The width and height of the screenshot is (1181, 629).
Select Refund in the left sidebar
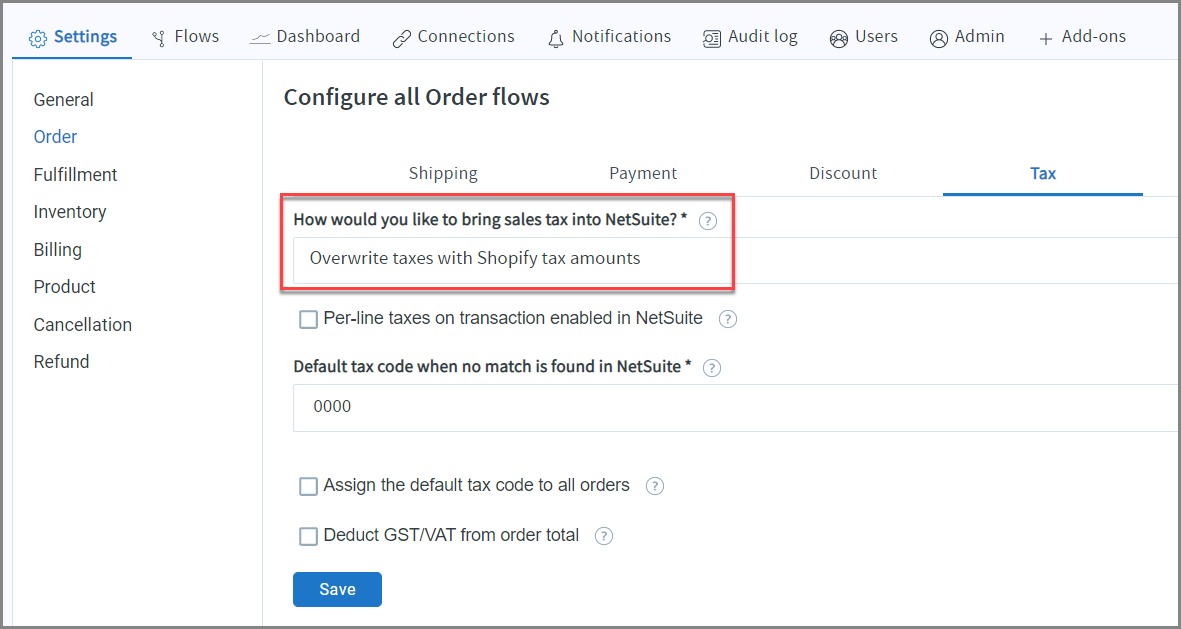click(61, 362)
